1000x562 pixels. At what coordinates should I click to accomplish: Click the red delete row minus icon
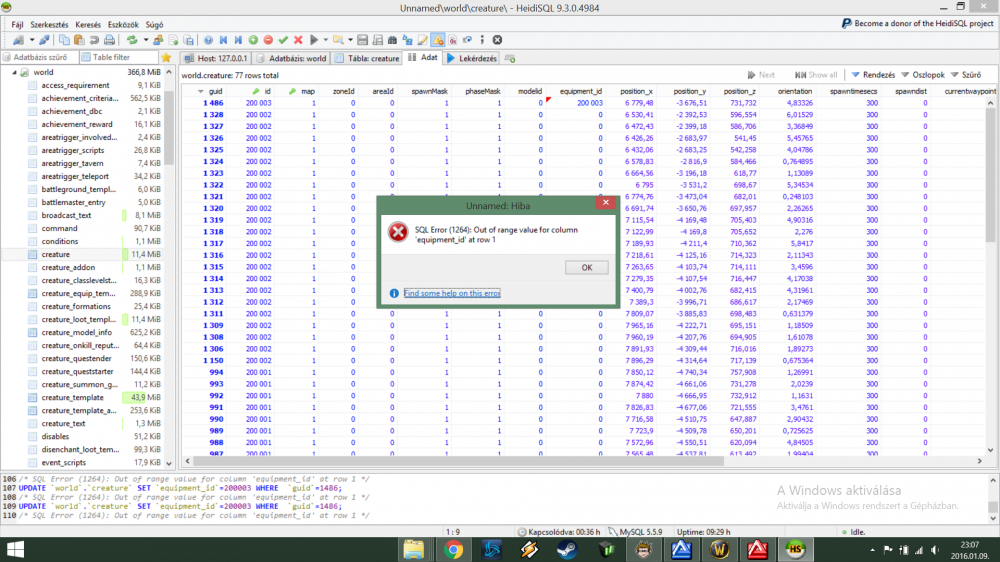(x=268, y=40)
